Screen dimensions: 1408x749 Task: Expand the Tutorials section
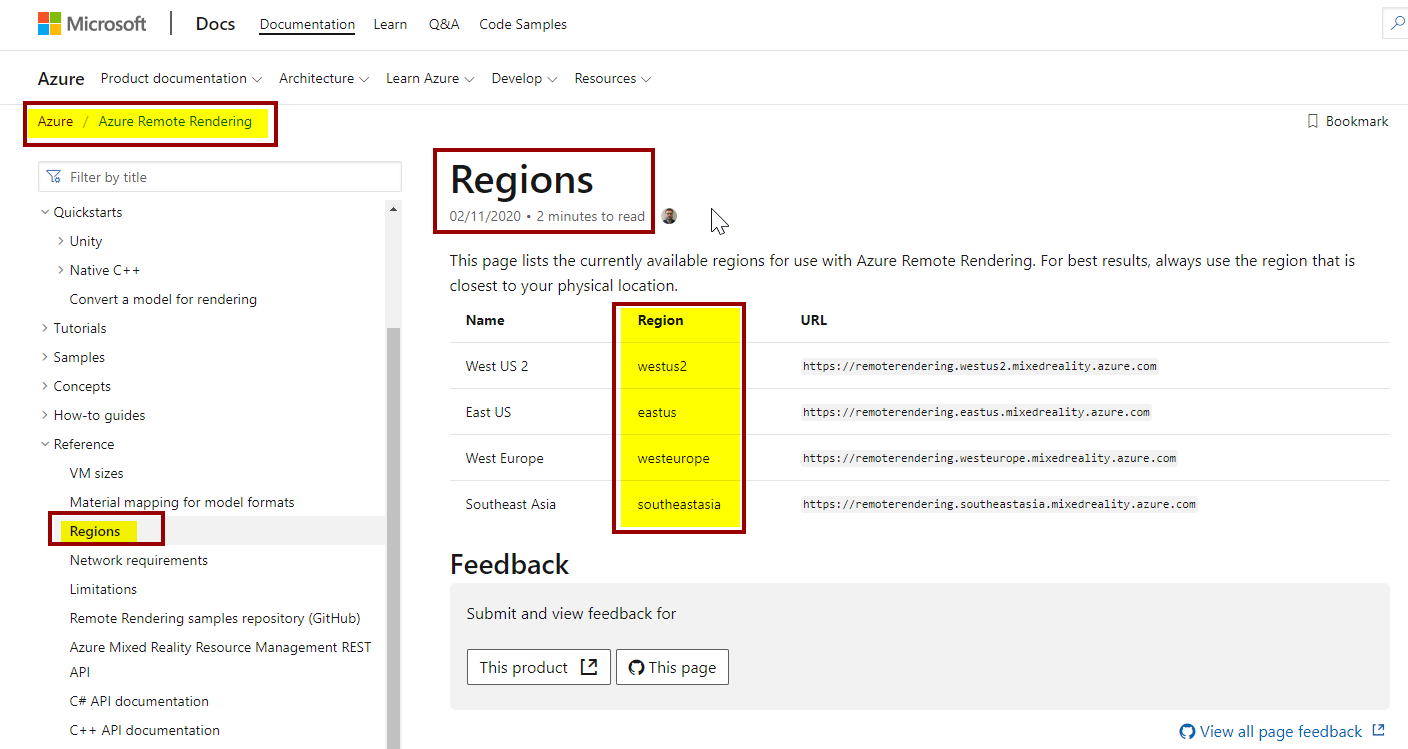44,328
